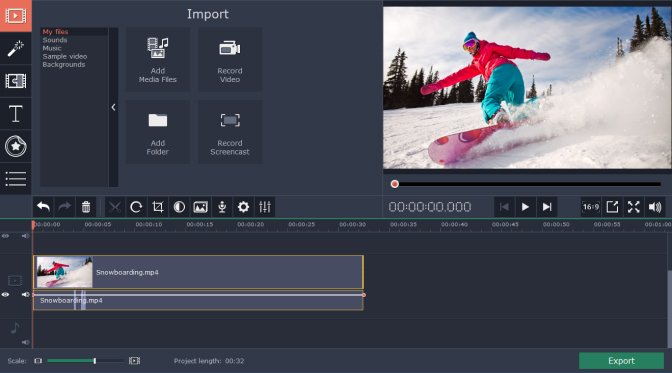Screen dimensions: 672x373
Task: Click the timecode display field
Action: [430, 207]
